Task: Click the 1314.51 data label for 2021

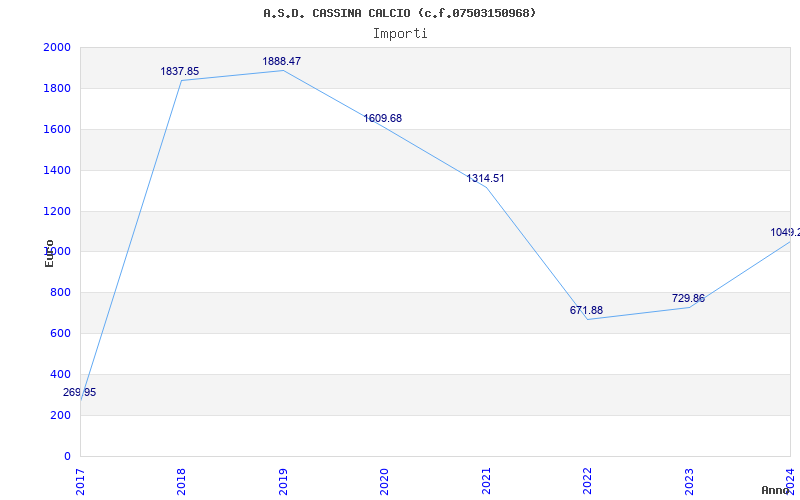Action: [x=485, y=179]
